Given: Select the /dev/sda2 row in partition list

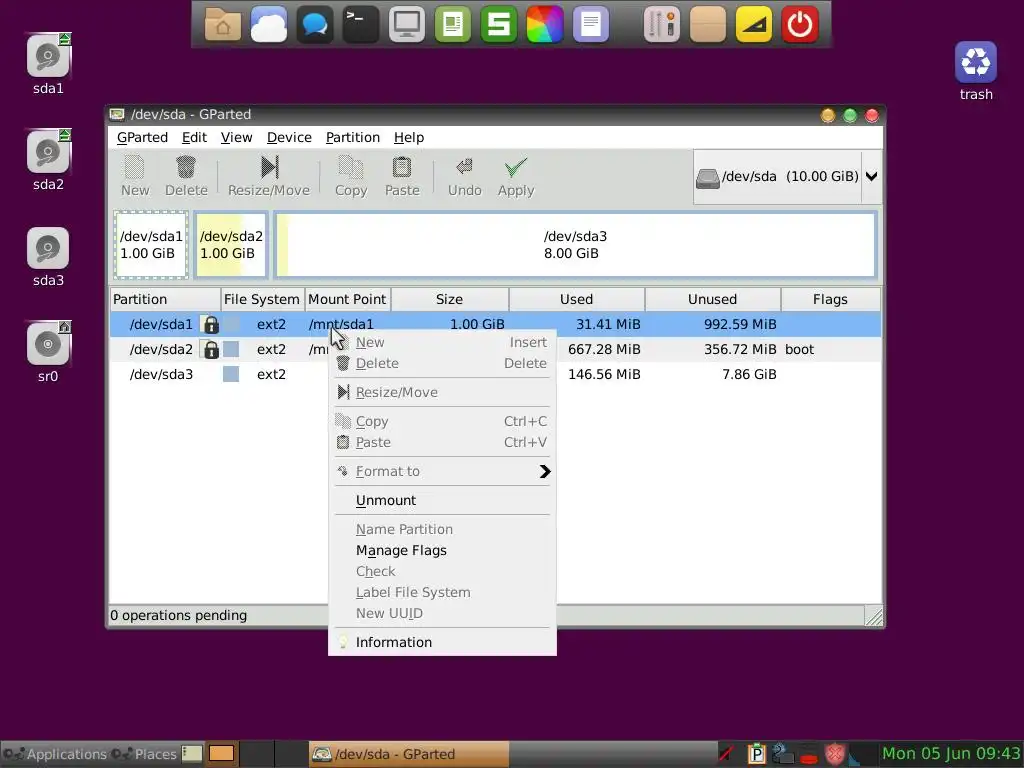Looking at the screenshot, I should pyautogui.click(x=495, y=349).
